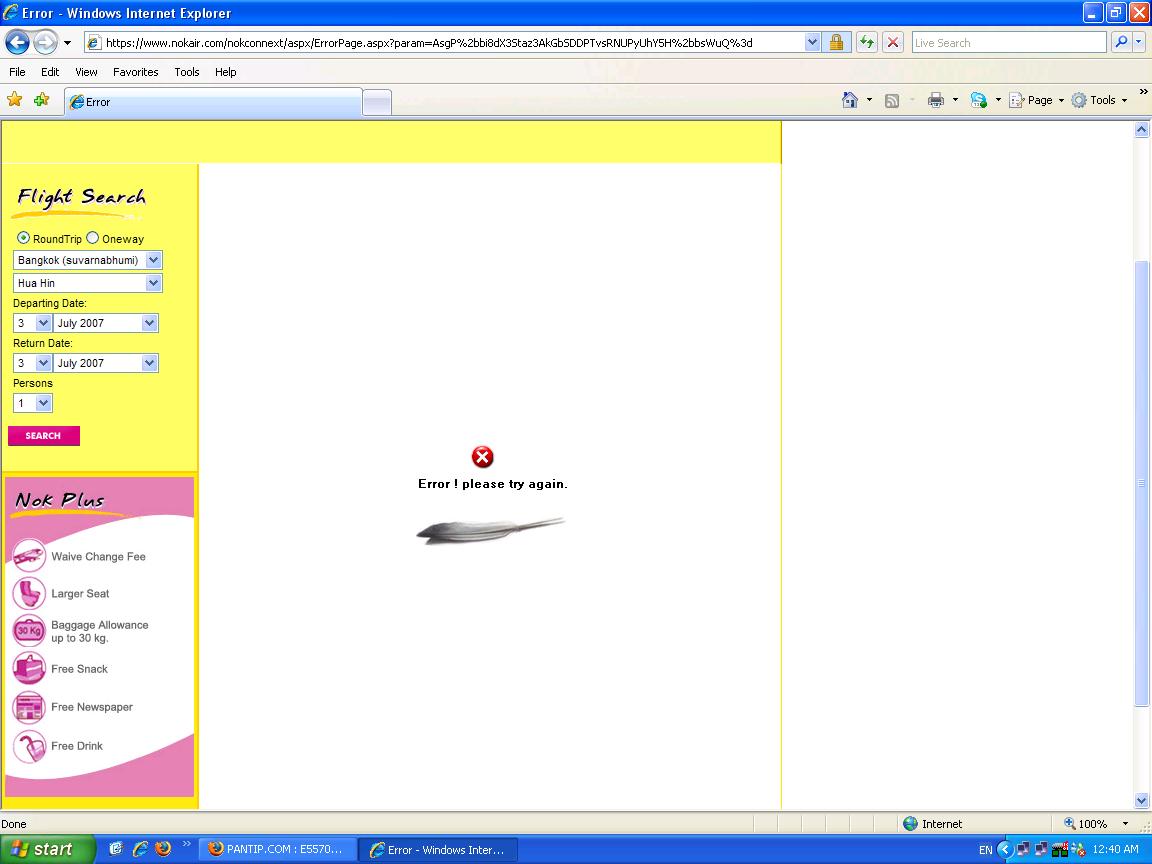Expand the address bar URL history dropdown
The width and height of the screenshot is (1152, 864).
(x=812, y=43)
